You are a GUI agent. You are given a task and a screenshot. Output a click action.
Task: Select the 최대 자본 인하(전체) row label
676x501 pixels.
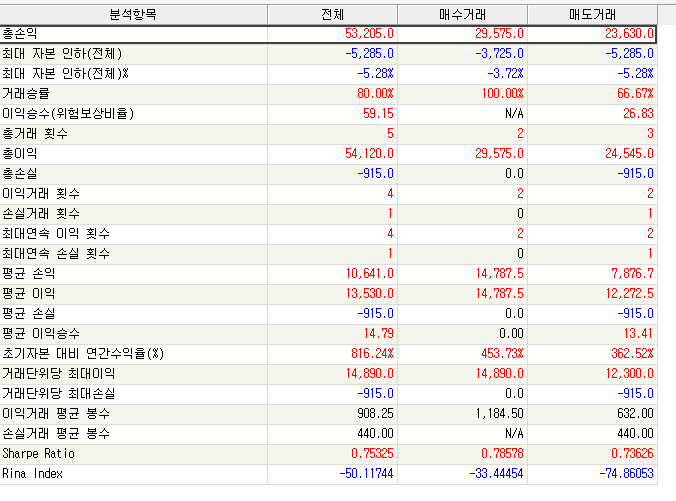pyautogui.click(x=62, y=53)
